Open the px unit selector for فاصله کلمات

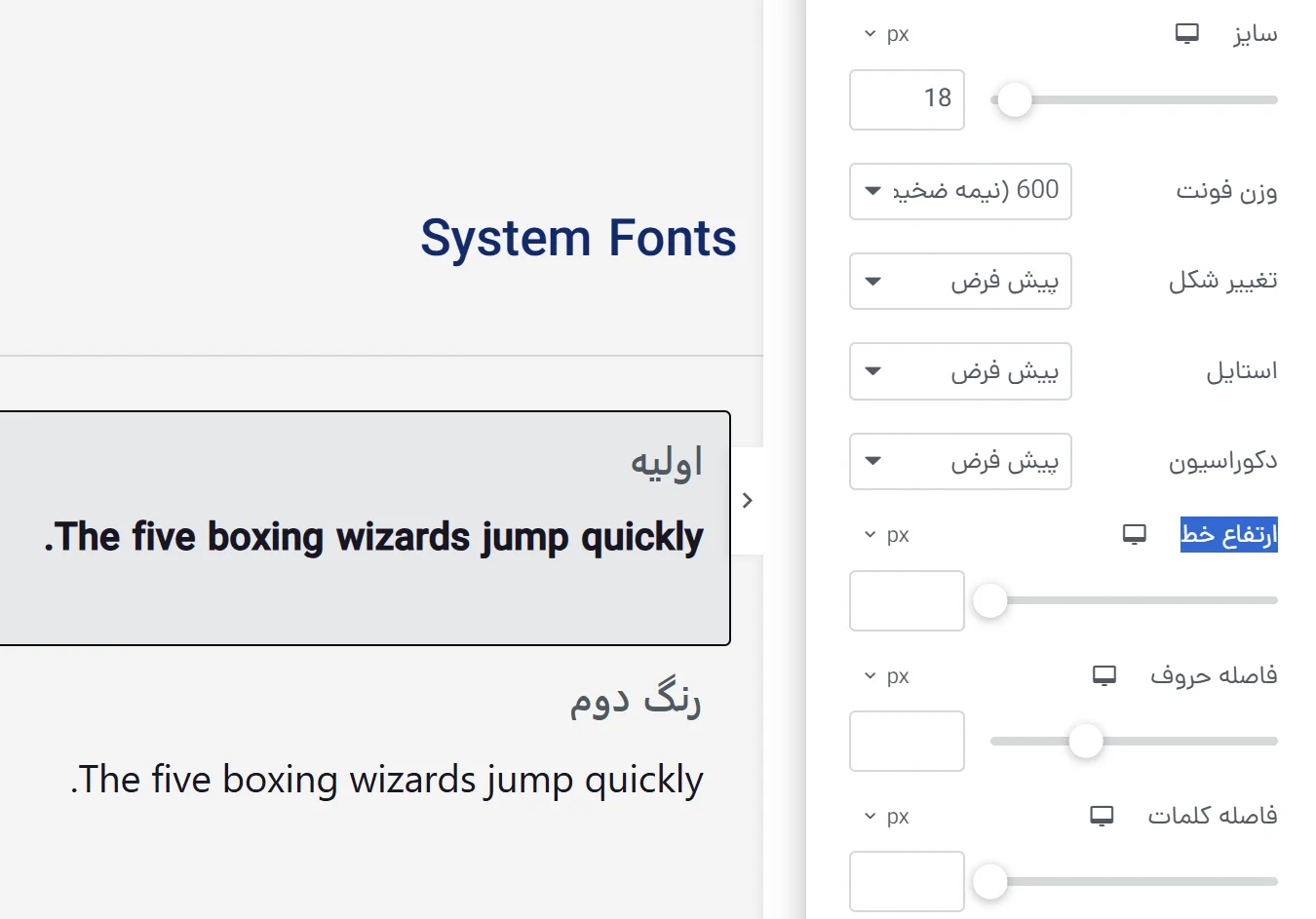pyautogui.click(x=883, y=816)
